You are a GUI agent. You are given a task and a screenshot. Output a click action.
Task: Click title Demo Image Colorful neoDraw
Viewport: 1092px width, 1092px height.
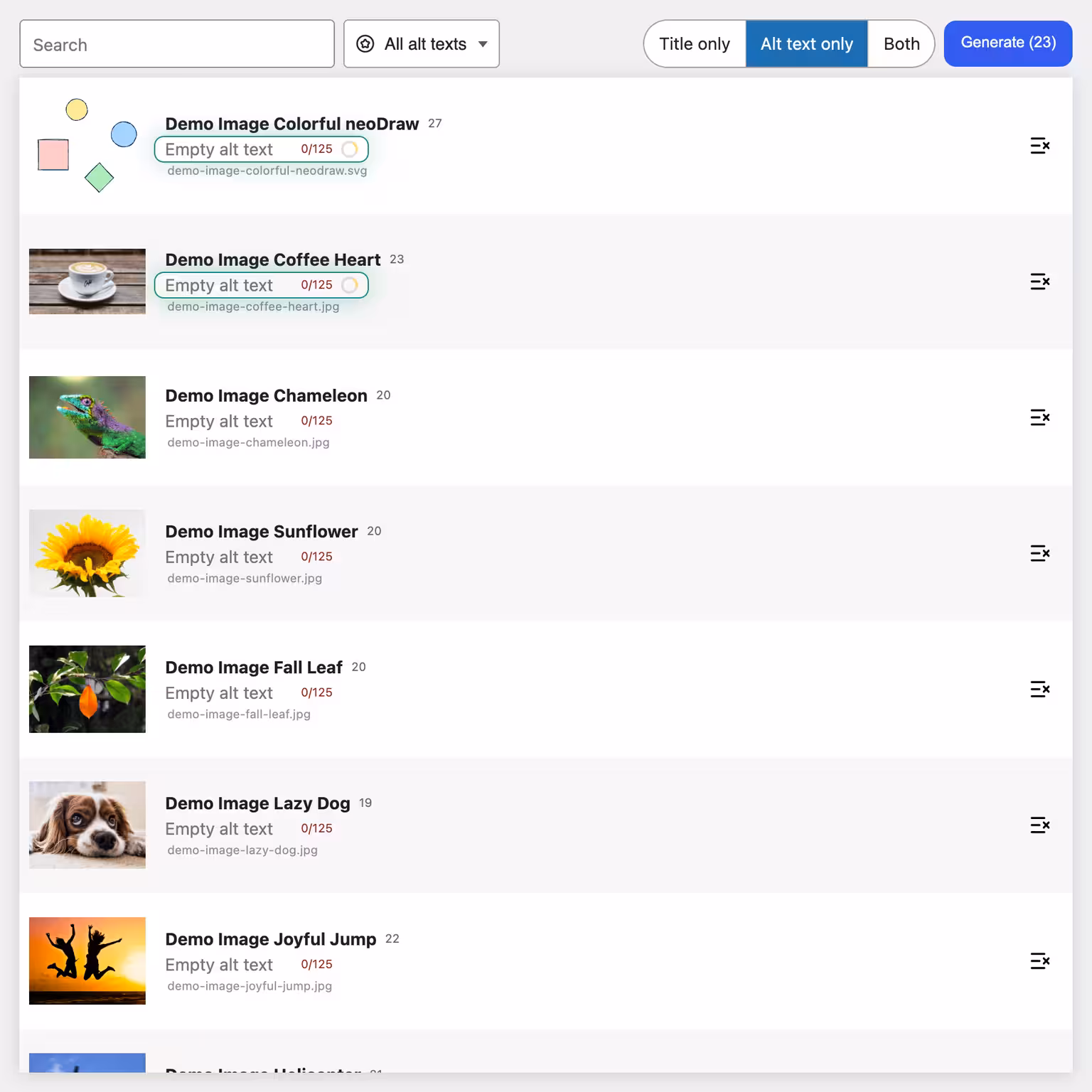tap(292, 124)
